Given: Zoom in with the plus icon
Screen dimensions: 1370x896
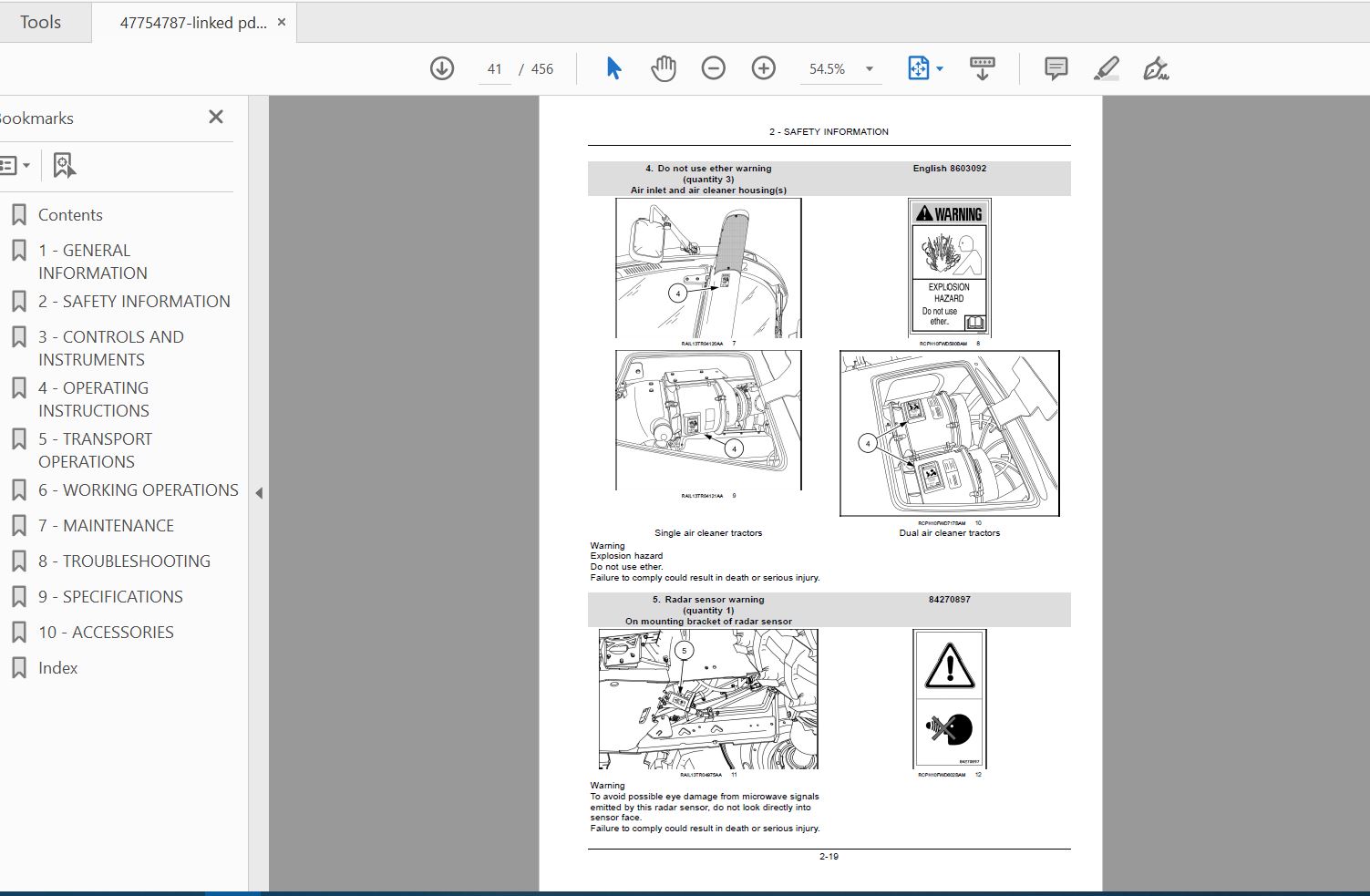Looking at the screenshot, I should [764, 68].
